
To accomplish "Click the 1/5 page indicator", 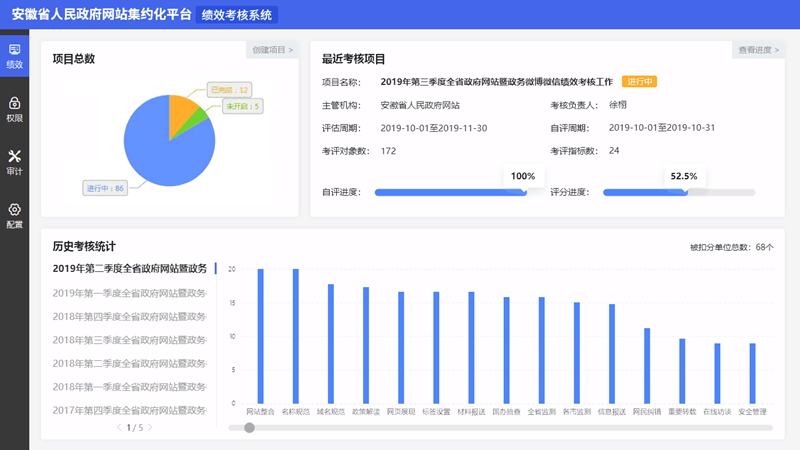I will pyautogui.click(x=135, y=428).
